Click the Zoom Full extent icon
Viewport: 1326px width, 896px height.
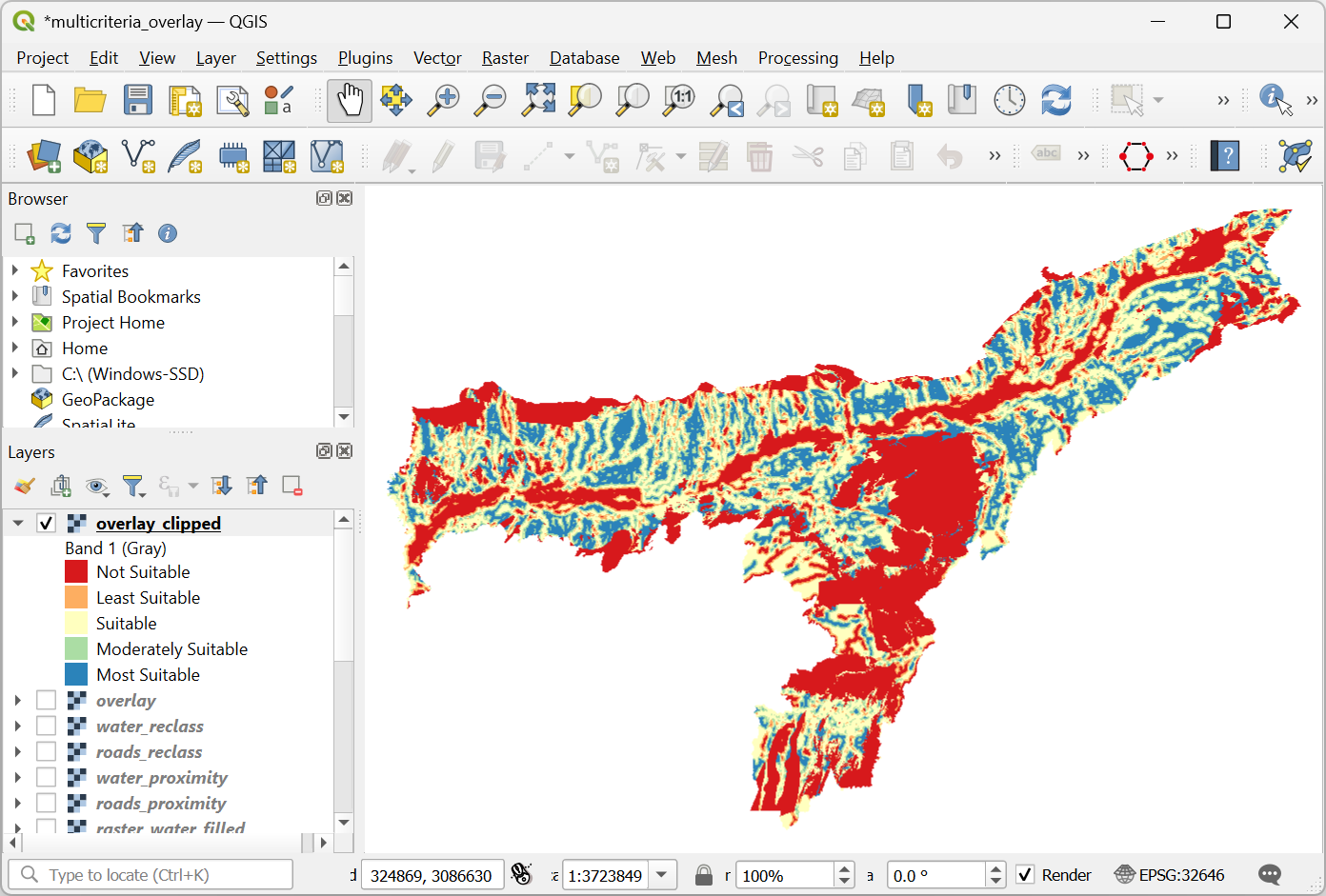(538, 100)
